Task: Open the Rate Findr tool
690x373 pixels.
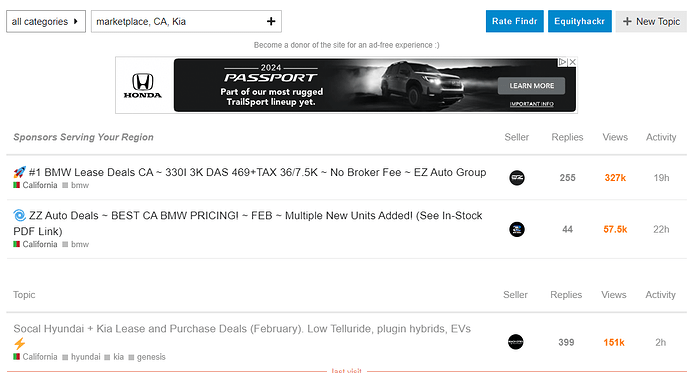Action: (x=514, y=21)
